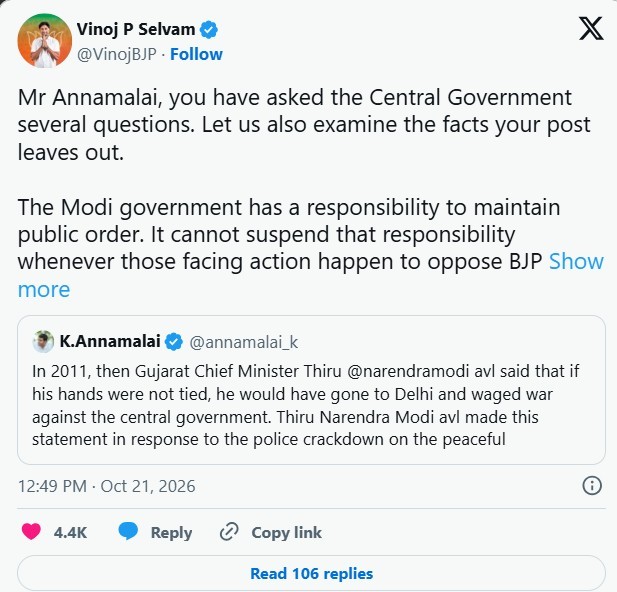
Task: Click K.Annamalai's verified badge
Action: point(174,342)
